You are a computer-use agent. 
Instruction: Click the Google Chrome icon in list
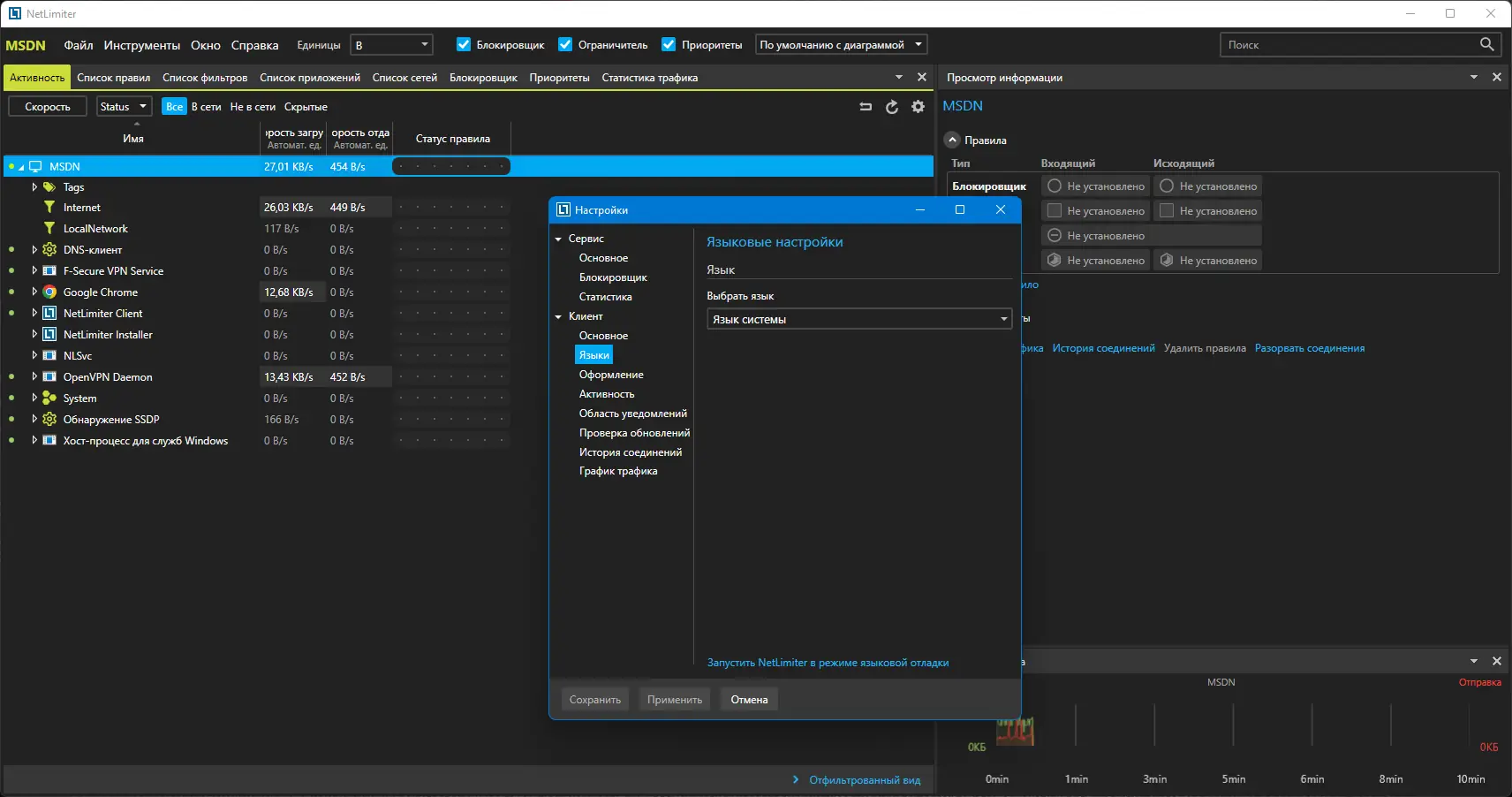coord(49,292)
